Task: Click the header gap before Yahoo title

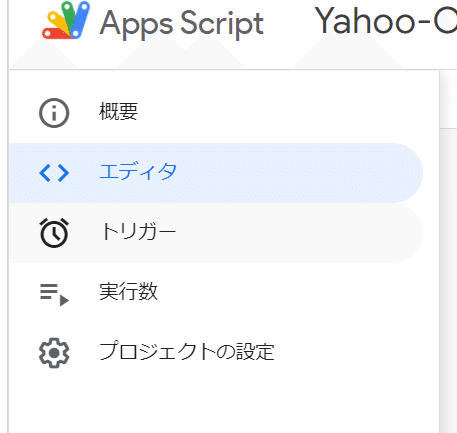Action: pos(288,22)
